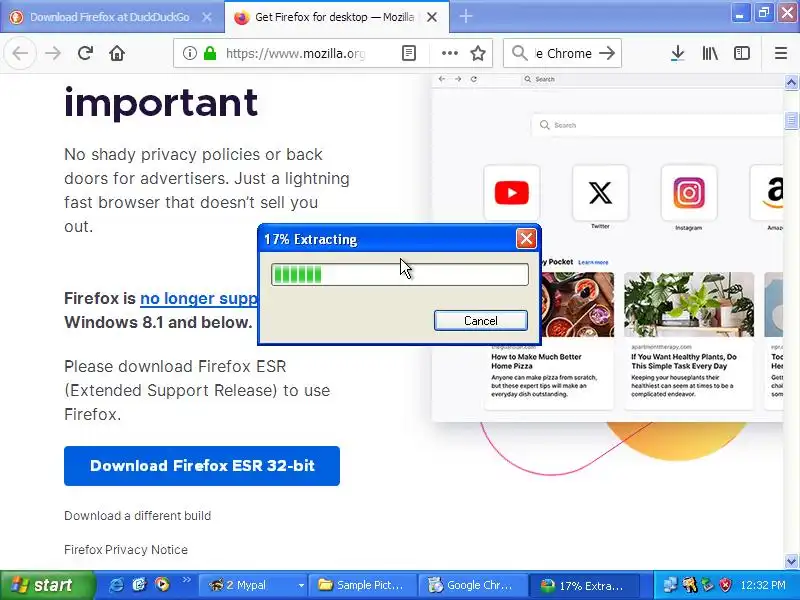Viewport: 800px width, 600px height.
Task: Click the houseplants article thumbnail
Action: point(689,305)
